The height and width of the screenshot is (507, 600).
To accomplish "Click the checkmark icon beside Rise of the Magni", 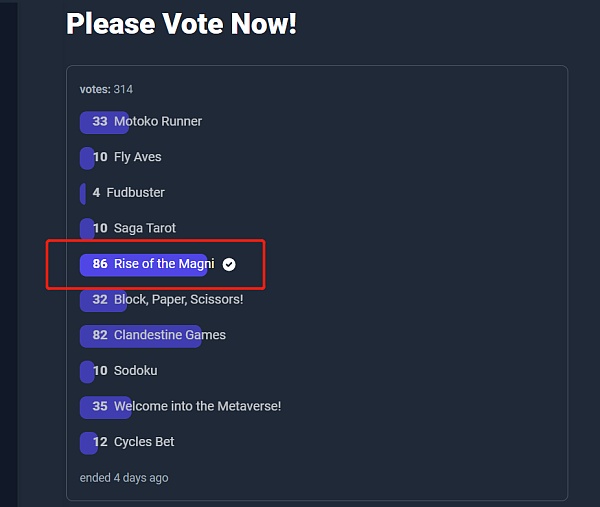I will [229, 264].
